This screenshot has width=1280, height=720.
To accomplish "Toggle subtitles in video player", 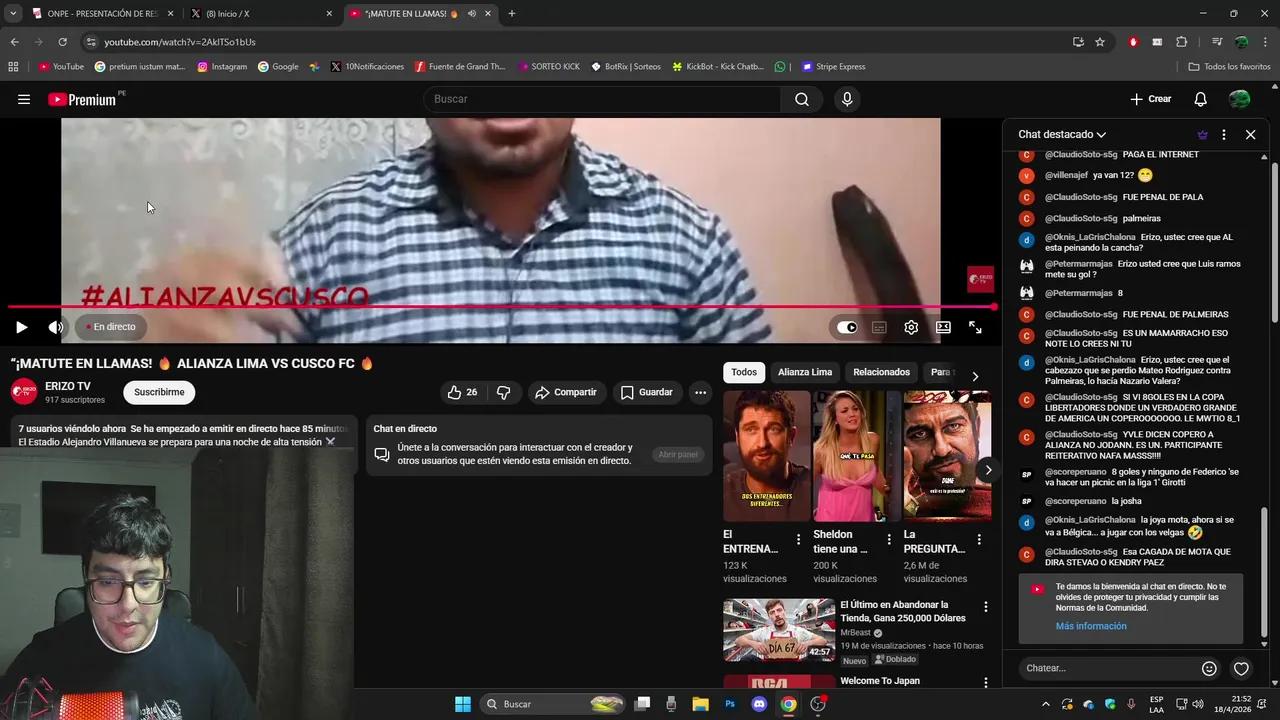I will tap(879, 327).
